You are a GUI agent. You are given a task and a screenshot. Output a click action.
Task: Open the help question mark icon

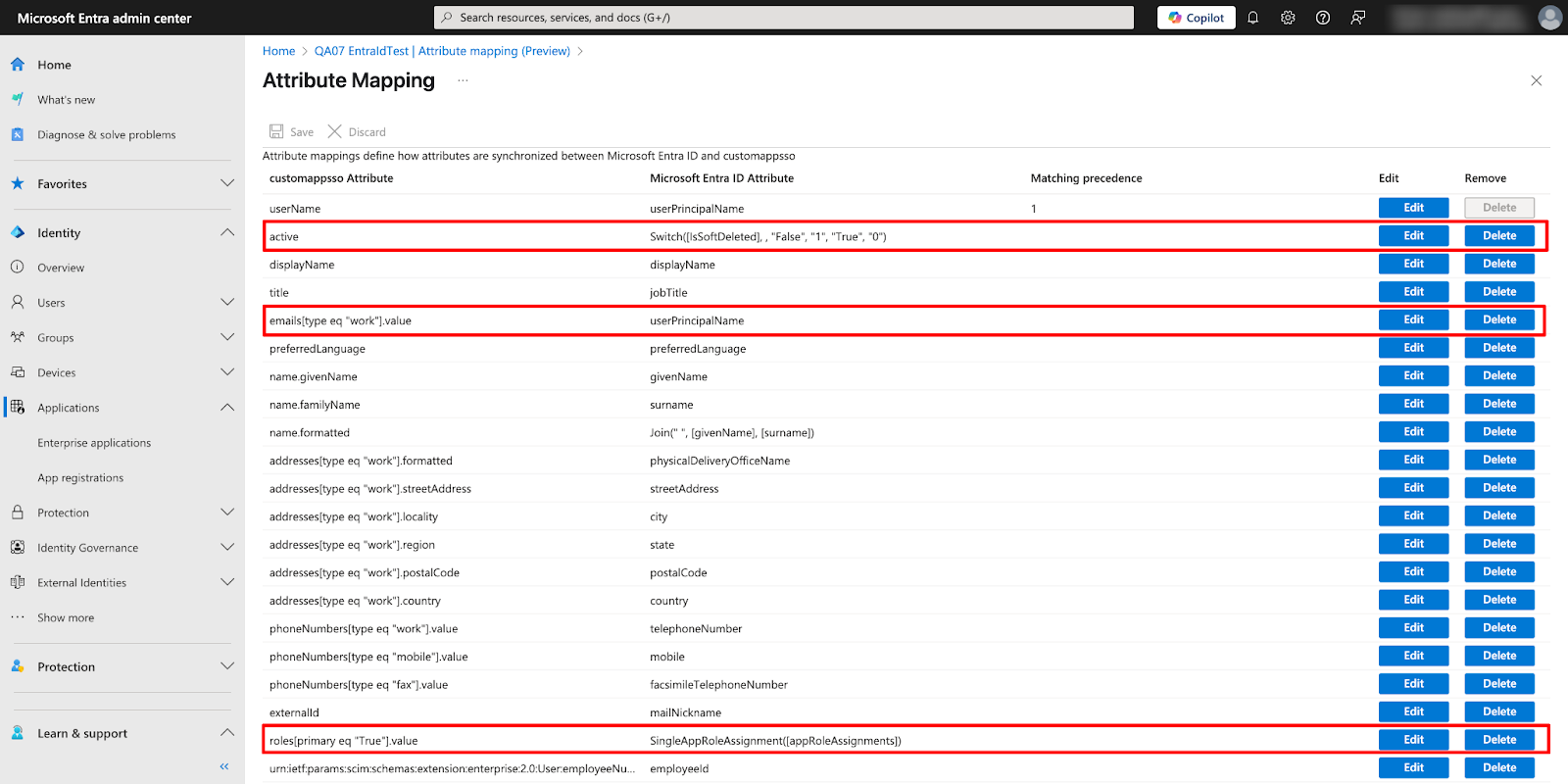1323,18
